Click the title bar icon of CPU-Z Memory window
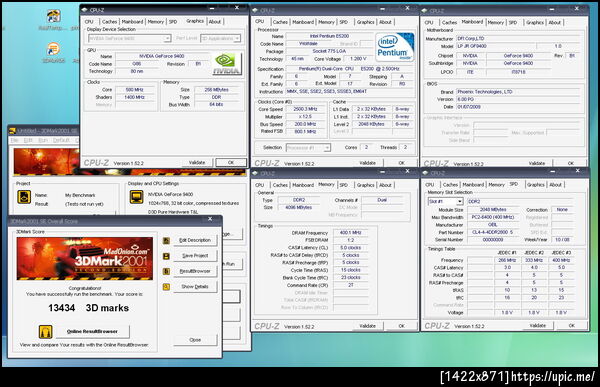Viewport: 600px width, 387px height. click(255, 173)
